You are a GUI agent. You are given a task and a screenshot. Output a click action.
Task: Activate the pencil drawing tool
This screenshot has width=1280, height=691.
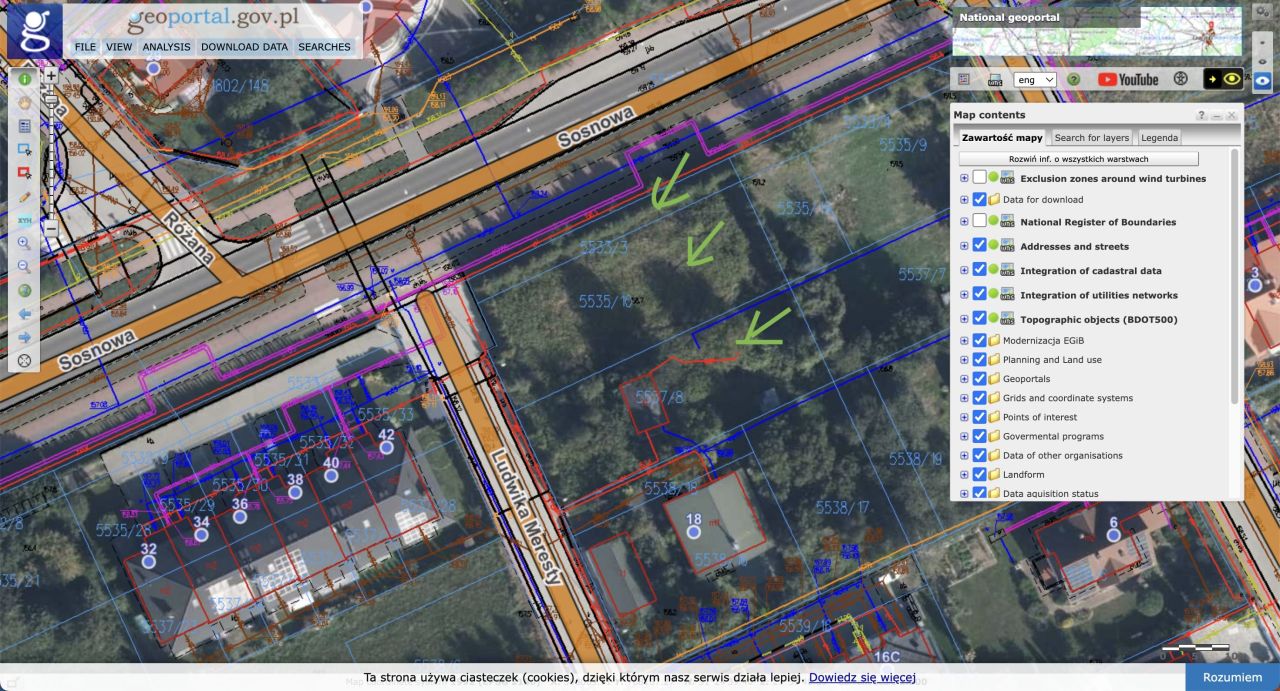24,197
